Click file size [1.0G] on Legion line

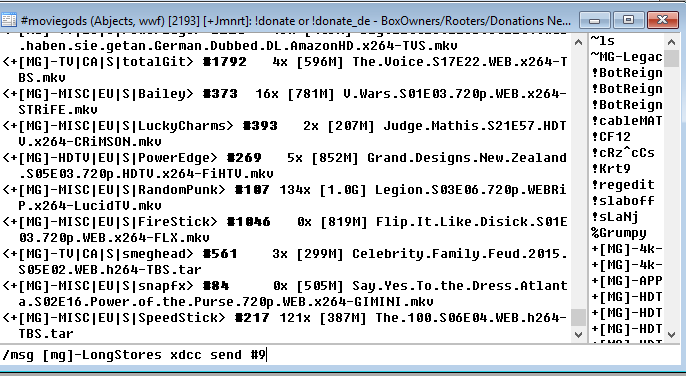(343, 190)
